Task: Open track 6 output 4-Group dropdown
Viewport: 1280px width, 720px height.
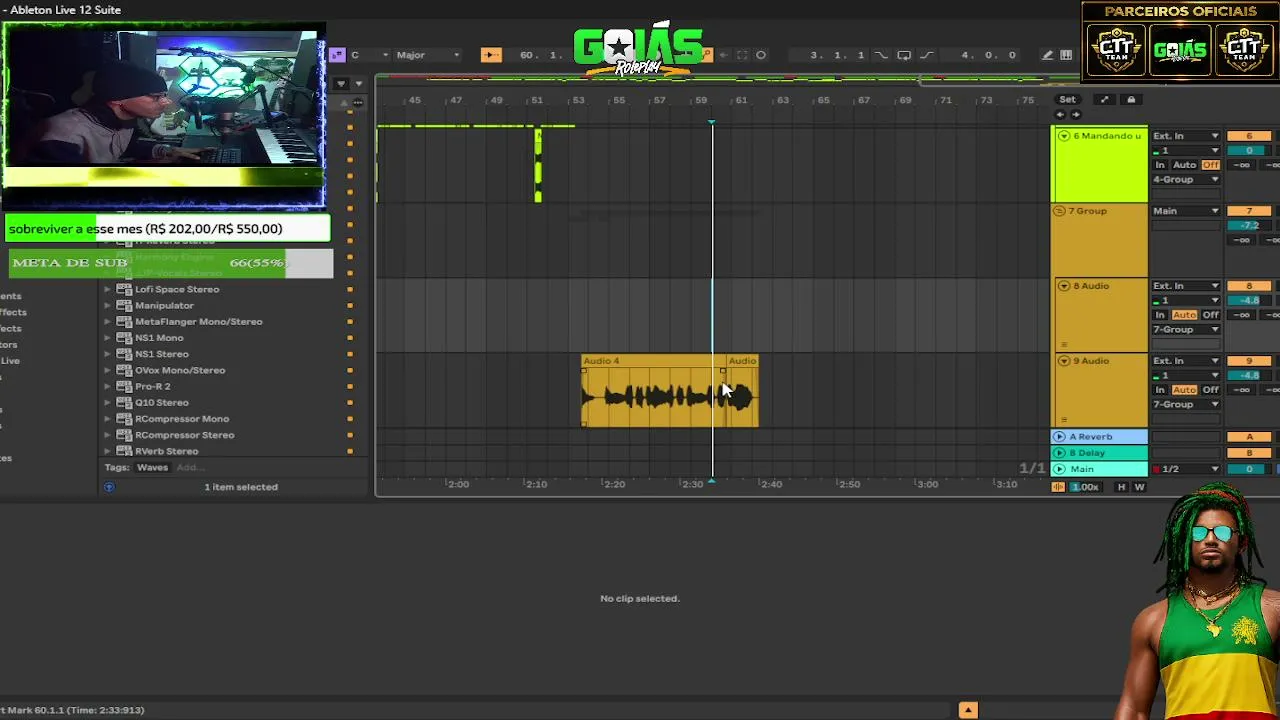Action: [1186, 180]
